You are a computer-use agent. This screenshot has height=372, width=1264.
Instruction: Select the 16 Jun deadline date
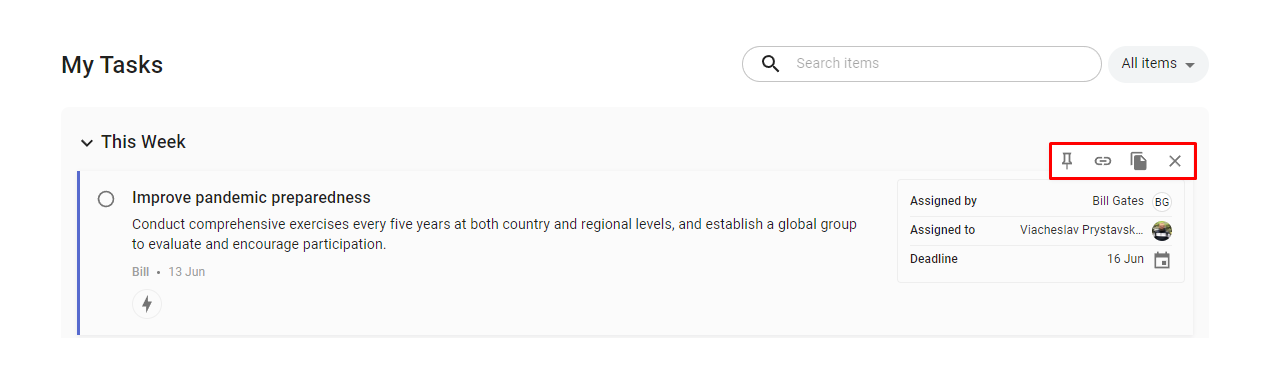click(x=1125, y=259)
